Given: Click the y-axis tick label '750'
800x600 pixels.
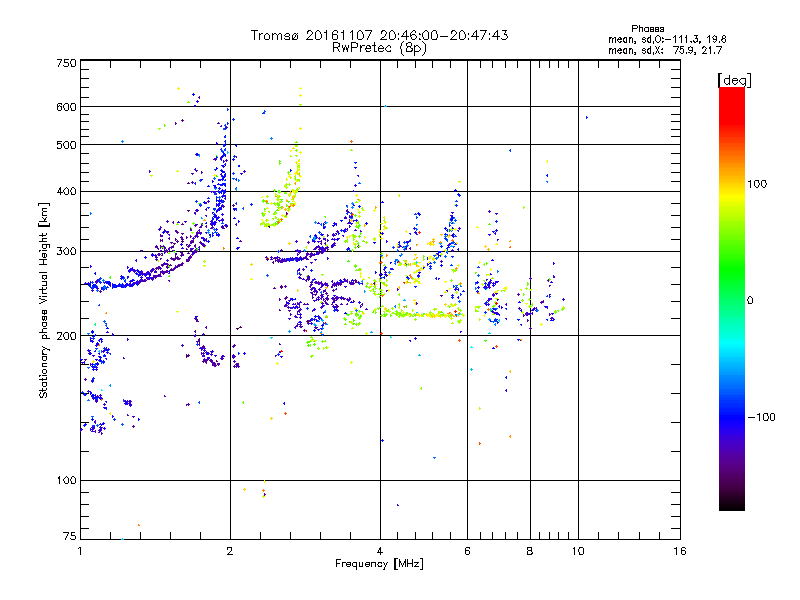Looking at the screenshot, I should 66,63.
